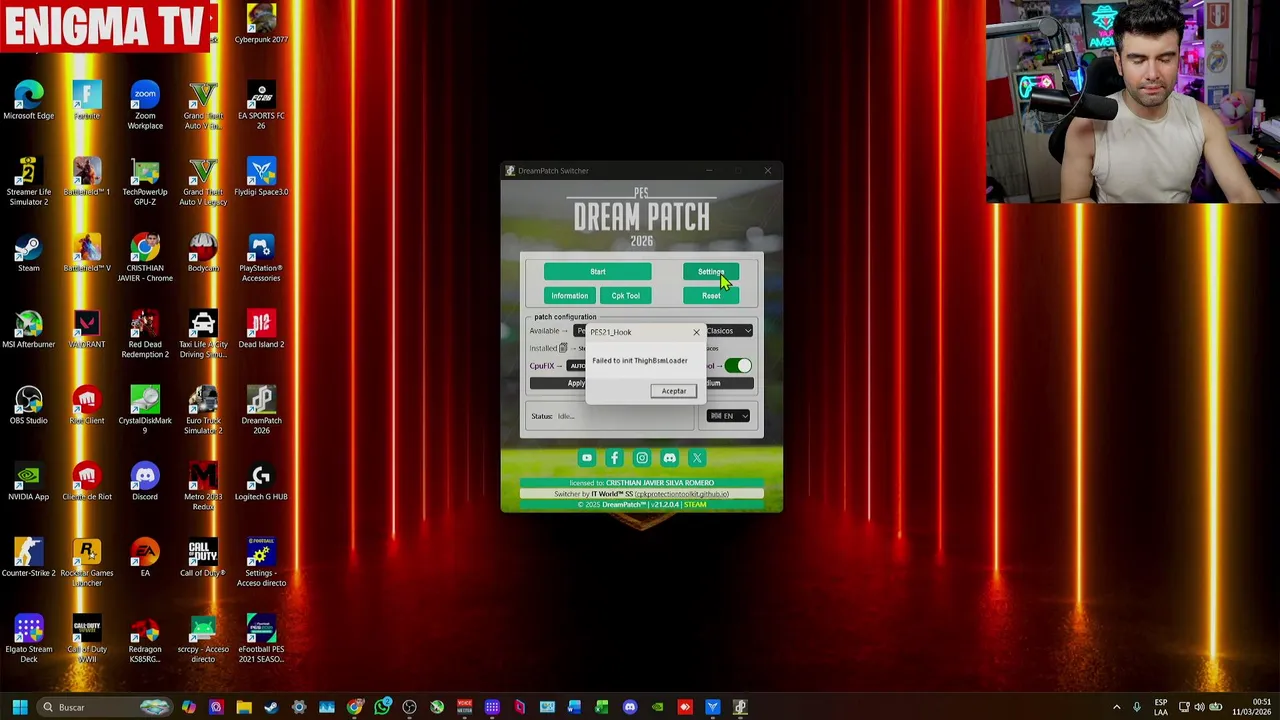The image size is (1280, 720).
Task: Open DreamPatch YouTube link icon
Action: click(587, 458)
